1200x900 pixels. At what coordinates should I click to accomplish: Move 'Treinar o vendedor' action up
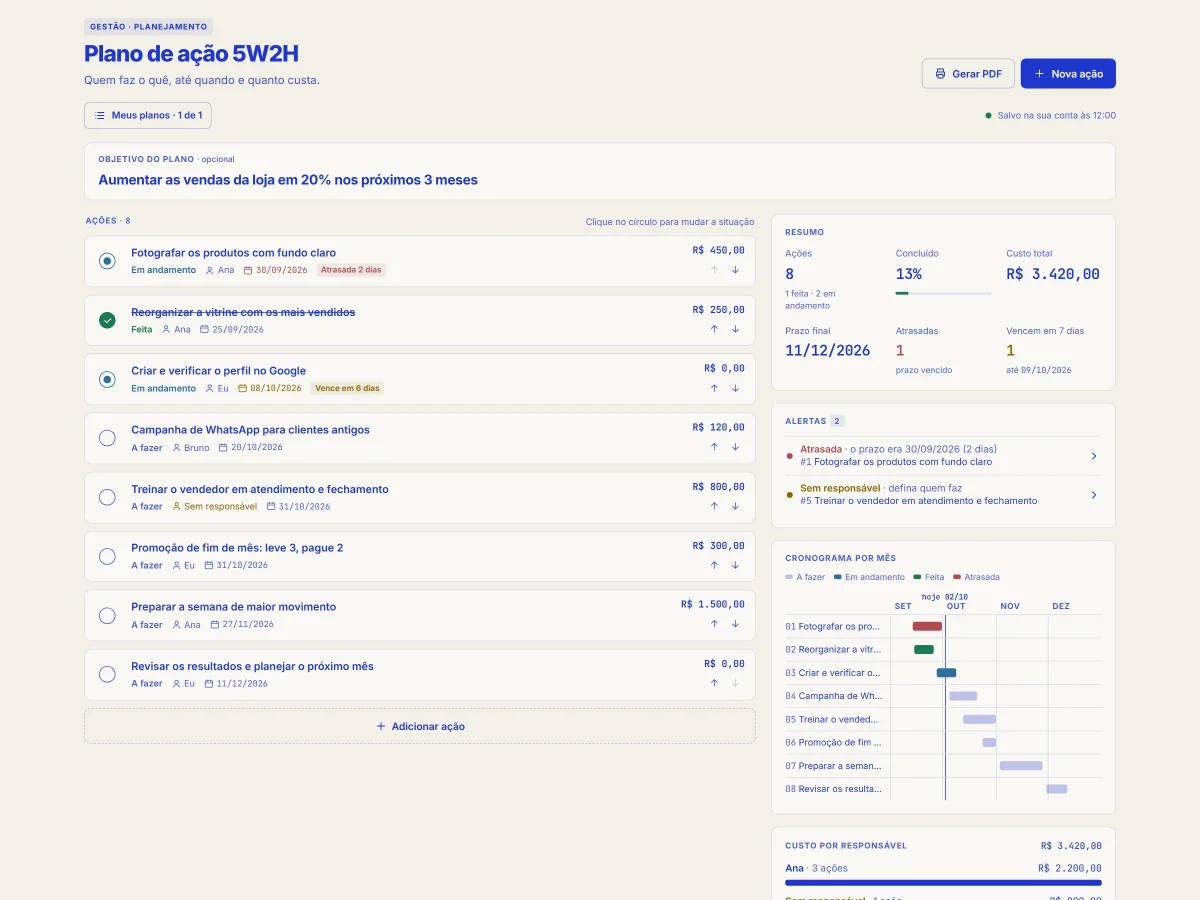(714, 506)
